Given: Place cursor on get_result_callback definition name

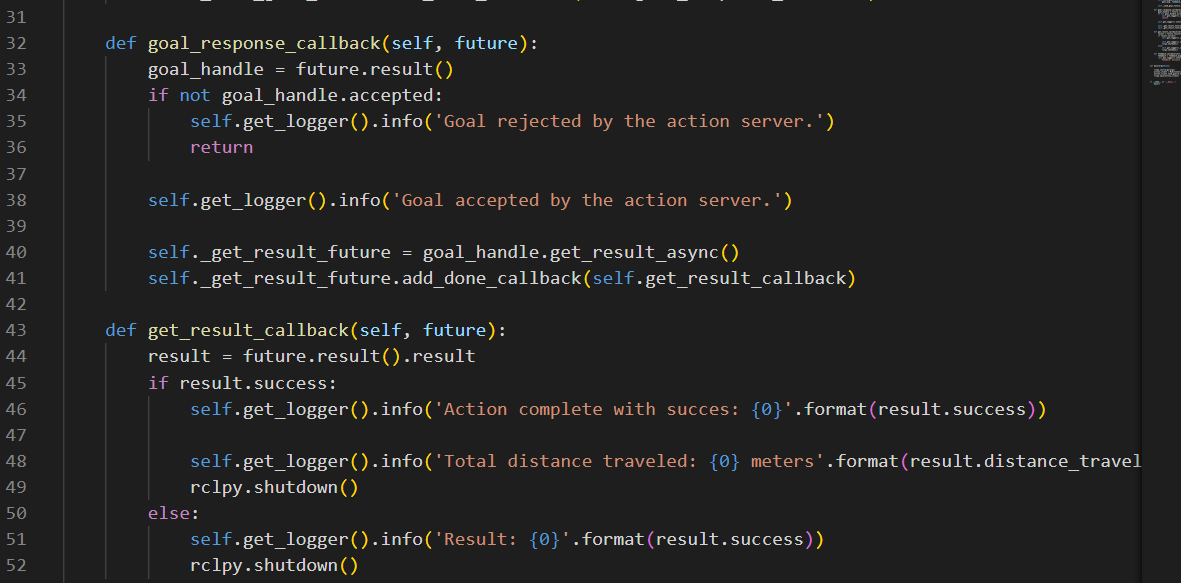Looking at the screenshot, I should 249,330.
